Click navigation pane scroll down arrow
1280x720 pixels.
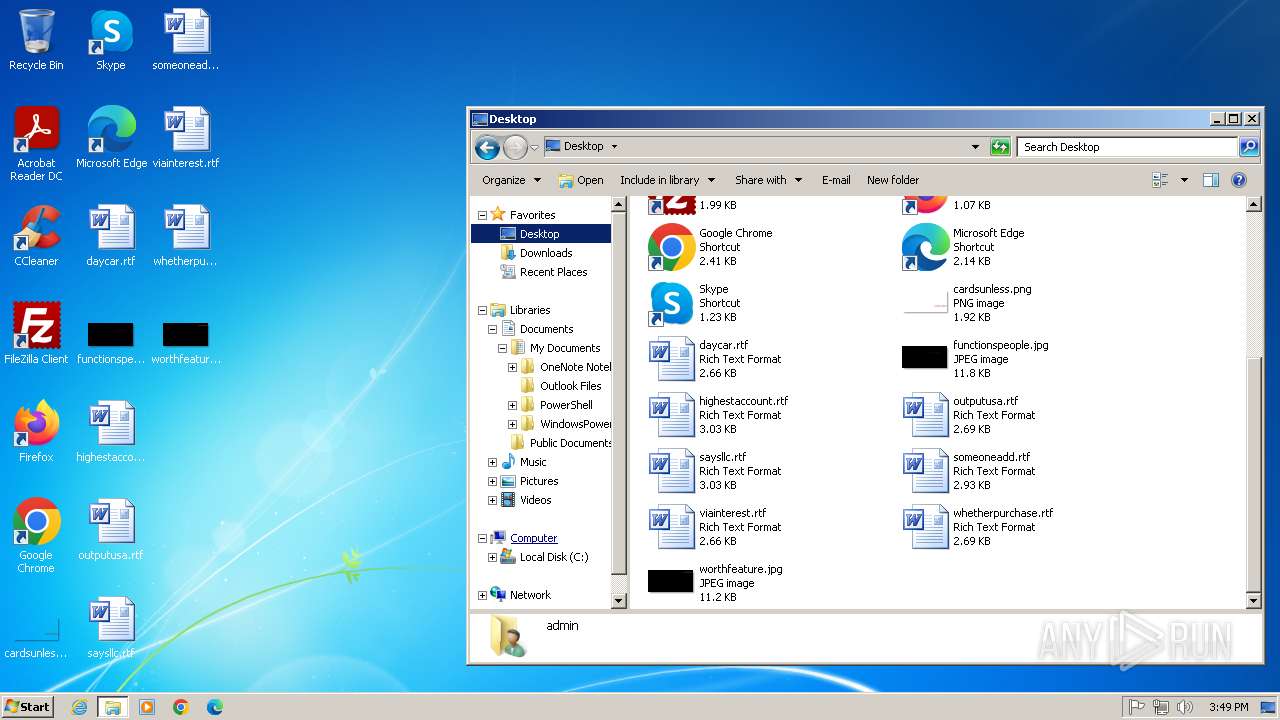pos(619,601)
